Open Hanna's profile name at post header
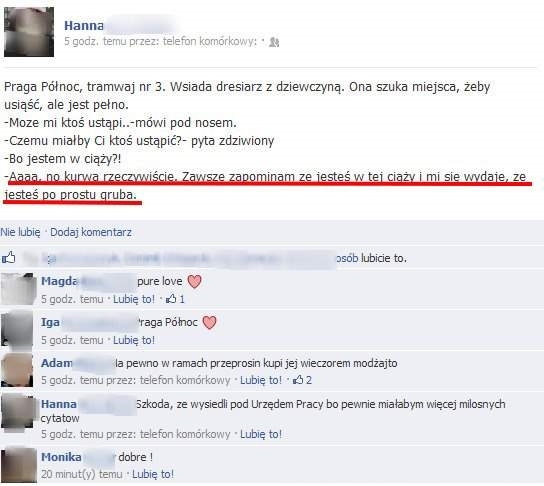This screenshot has width=544, height=486. tap(84, 26)
